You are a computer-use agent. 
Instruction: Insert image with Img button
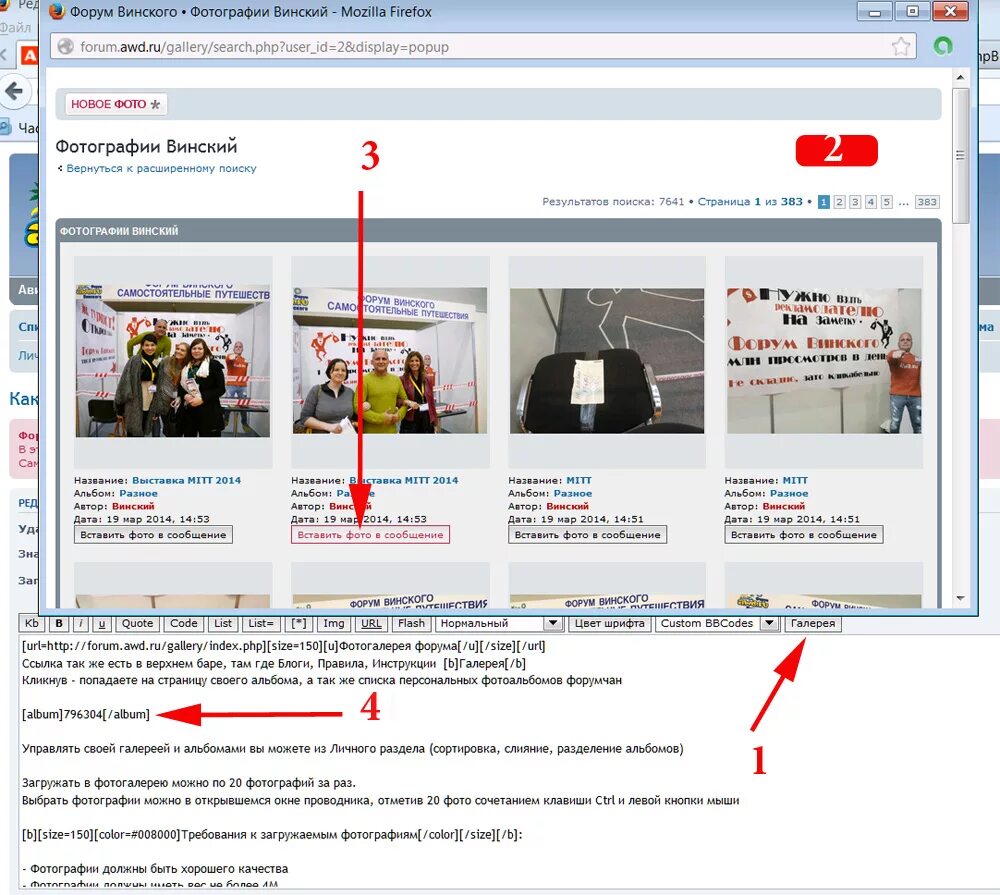(334, 623)
